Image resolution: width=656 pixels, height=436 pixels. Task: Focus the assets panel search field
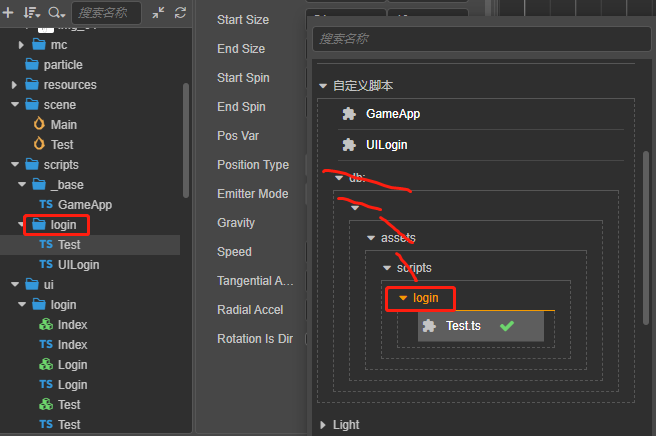pyautogui.click(x=106, y=13)
